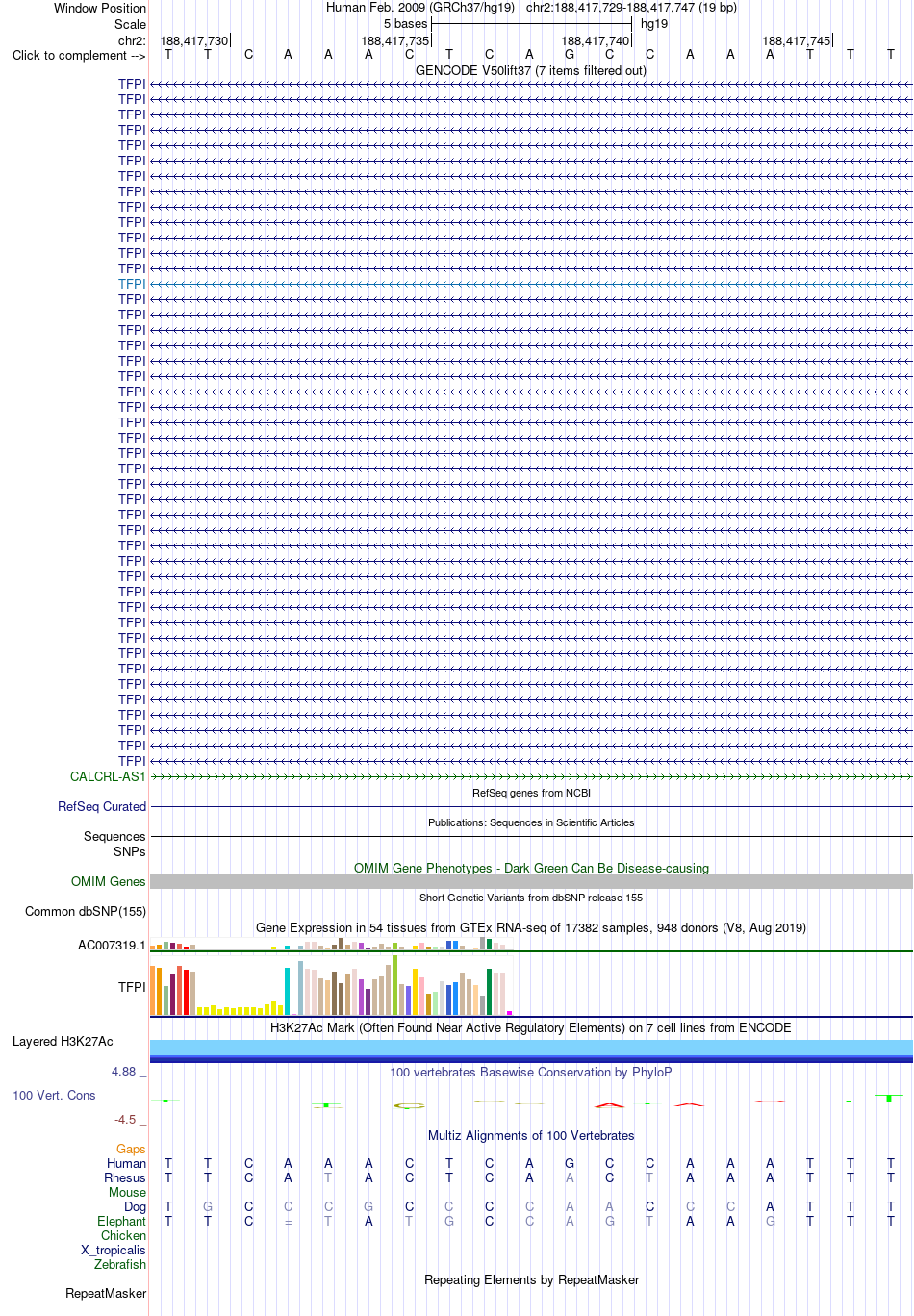
Task: Click the Layered H3K27Ac label
Action: [63, 1041]
